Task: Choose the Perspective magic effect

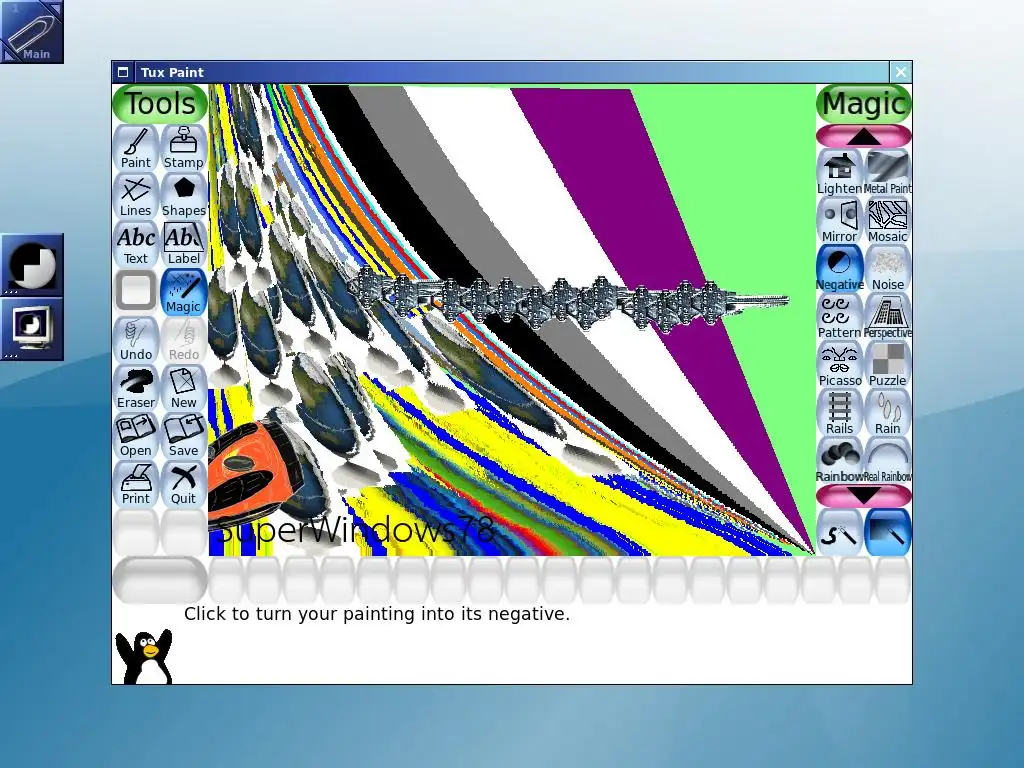Action: 888,317
